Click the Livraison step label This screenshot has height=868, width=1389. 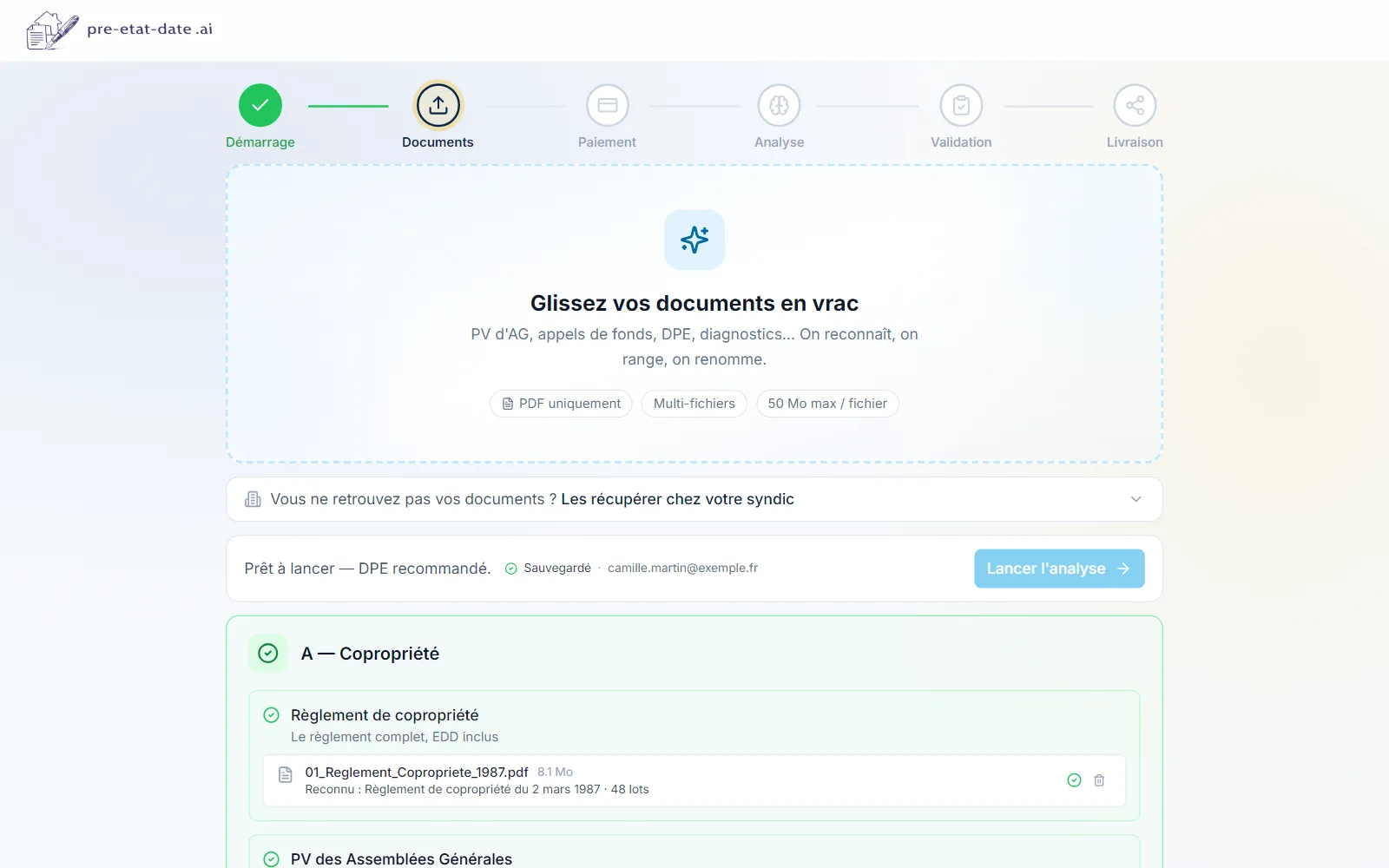click(x=1135, y=142)
